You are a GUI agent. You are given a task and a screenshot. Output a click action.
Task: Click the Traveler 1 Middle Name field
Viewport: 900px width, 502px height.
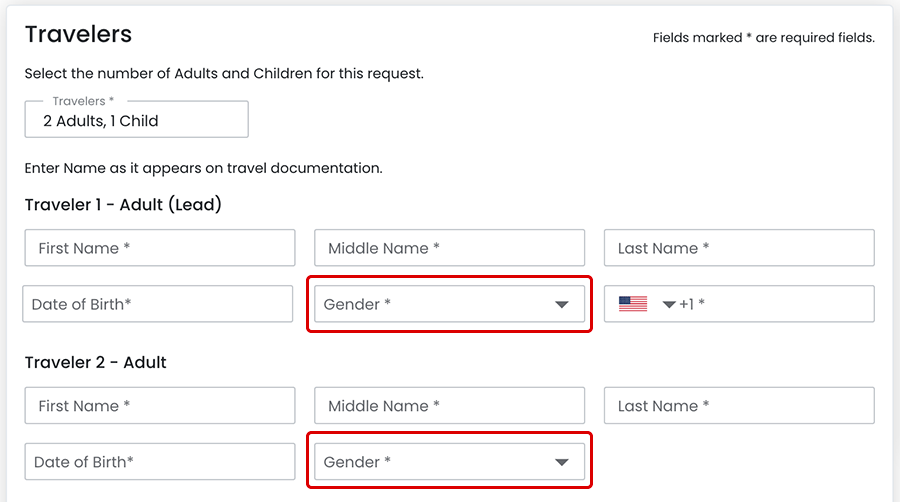(449, 248)
